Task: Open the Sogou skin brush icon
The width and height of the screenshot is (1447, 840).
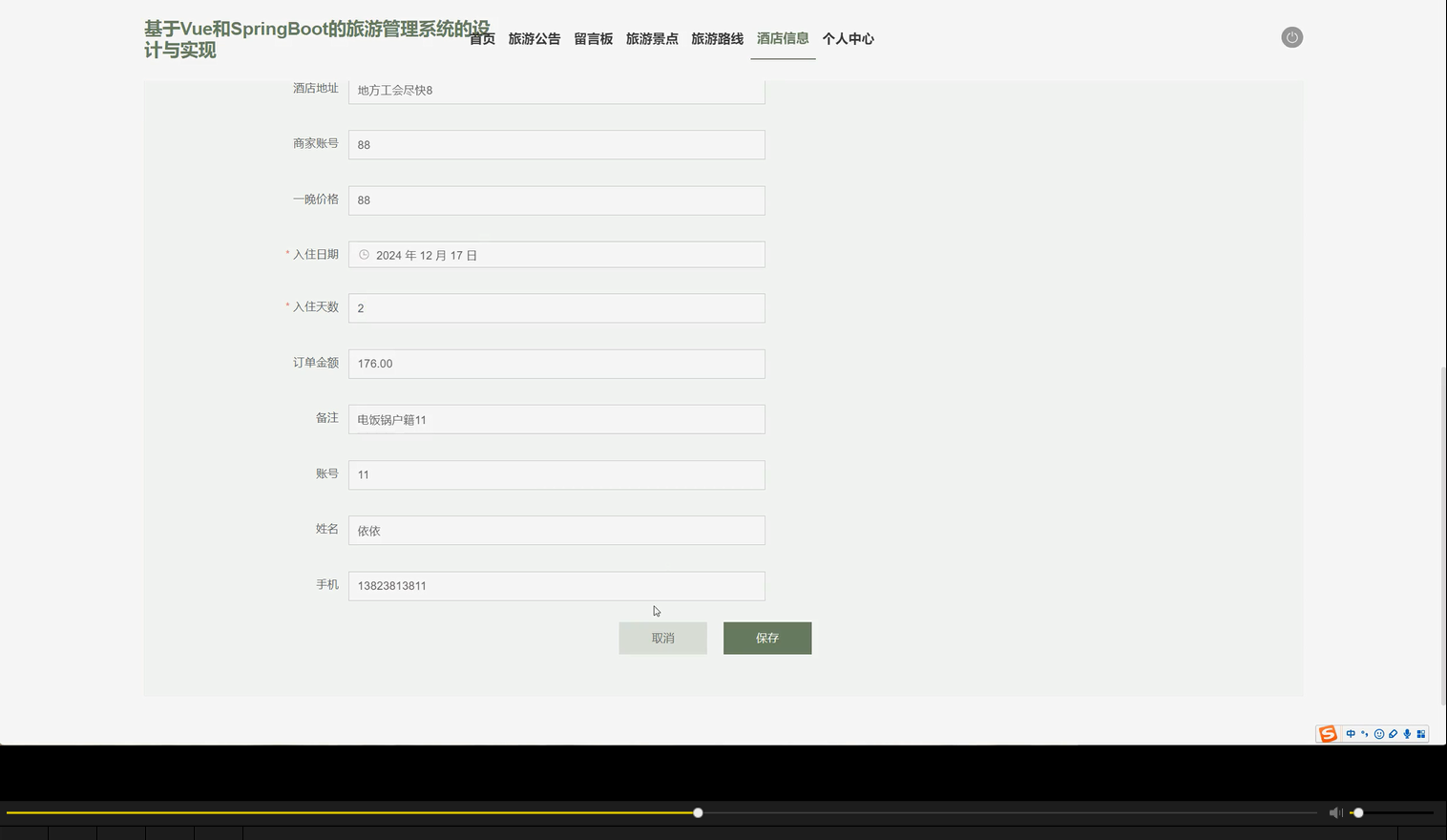Action: [1393, 734]
